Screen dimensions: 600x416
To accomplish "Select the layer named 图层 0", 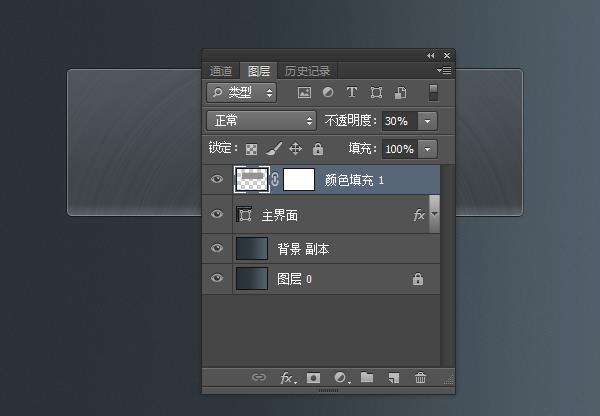I will [321, 279].
